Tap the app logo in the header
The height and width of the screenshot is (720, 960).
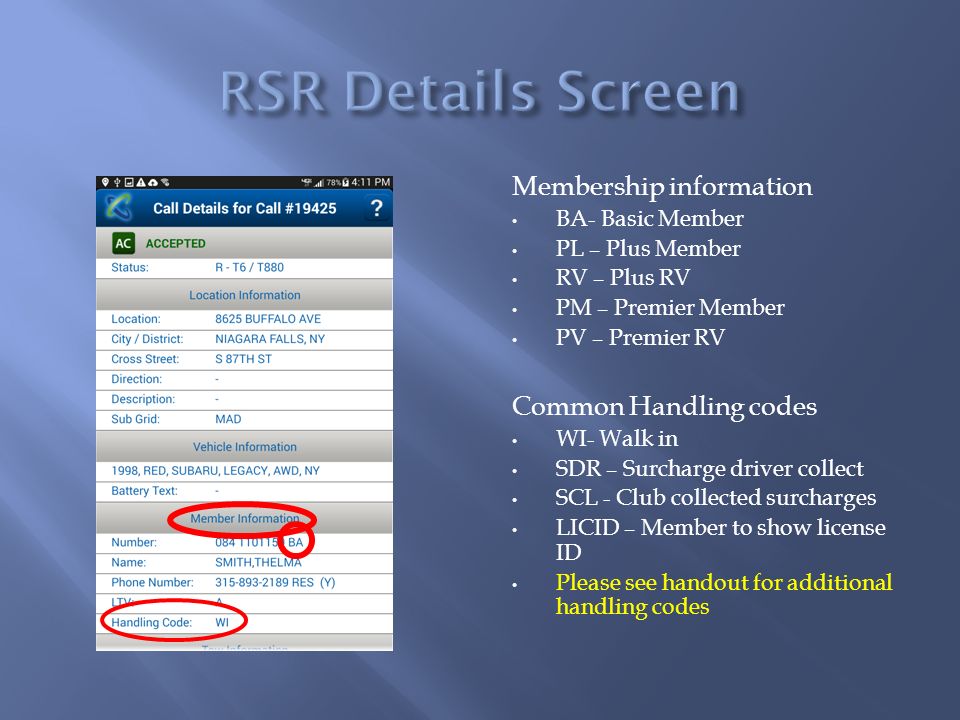tap(119, 208)
